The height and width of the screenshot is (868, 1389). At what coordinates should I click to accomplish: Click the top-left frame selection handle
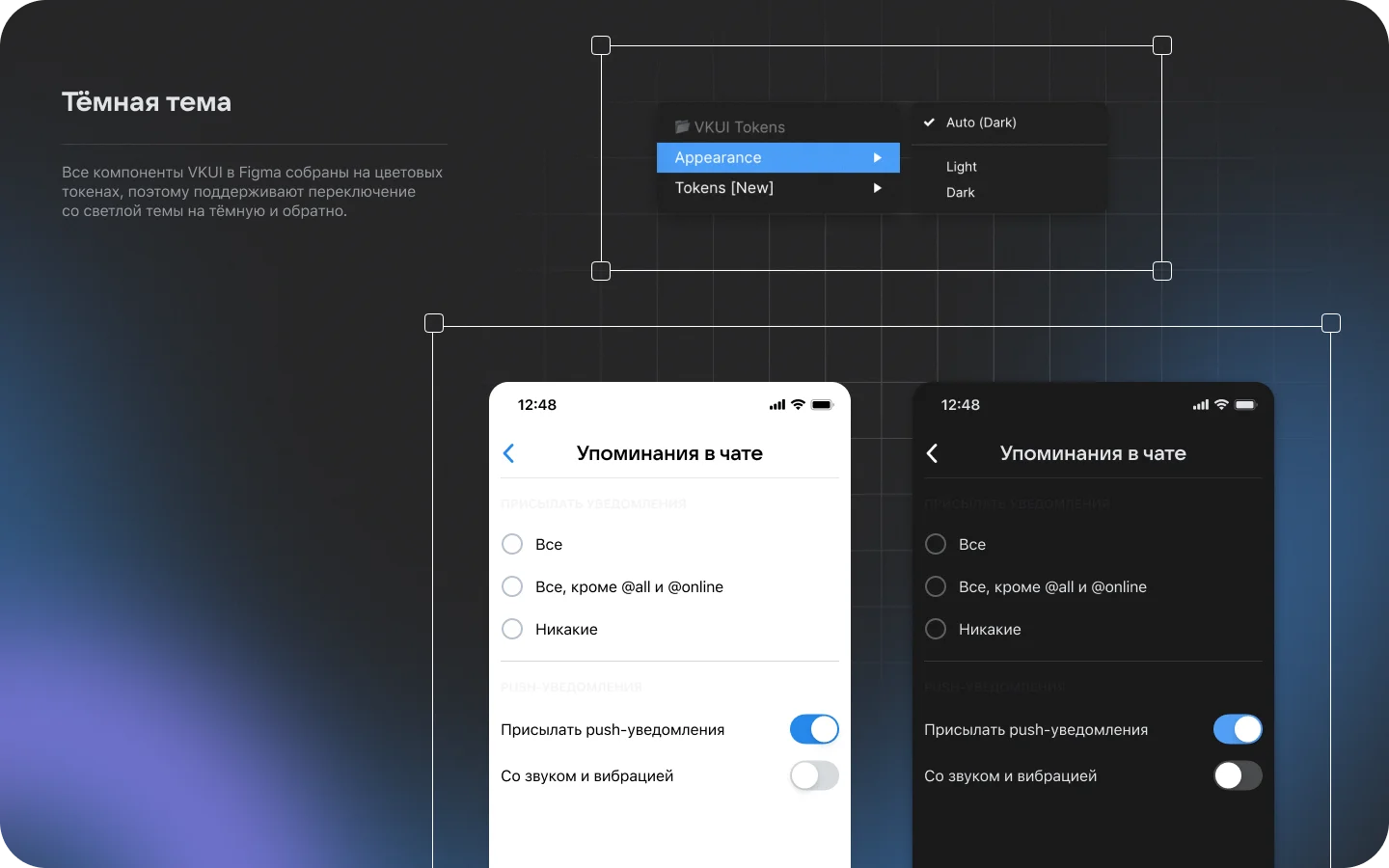click(x=601, y=44)
